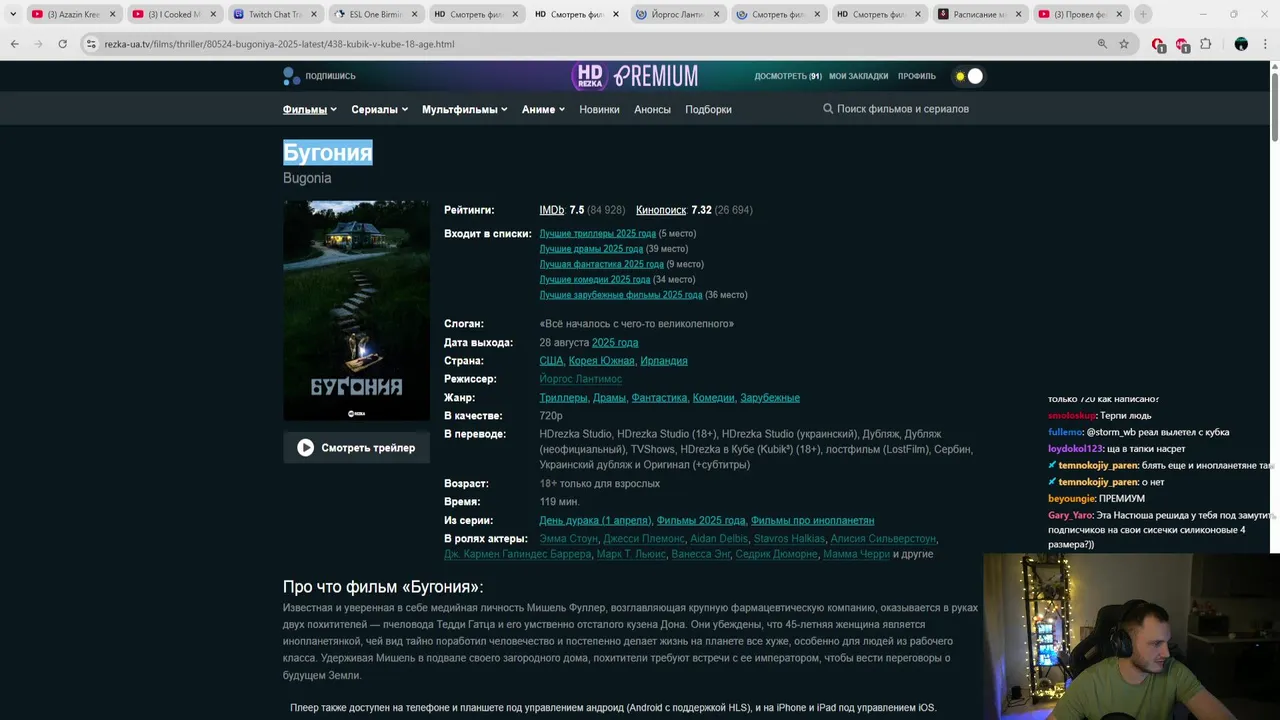
Task: Go back using the browser back arrow
Action: [x=14, y=44]
